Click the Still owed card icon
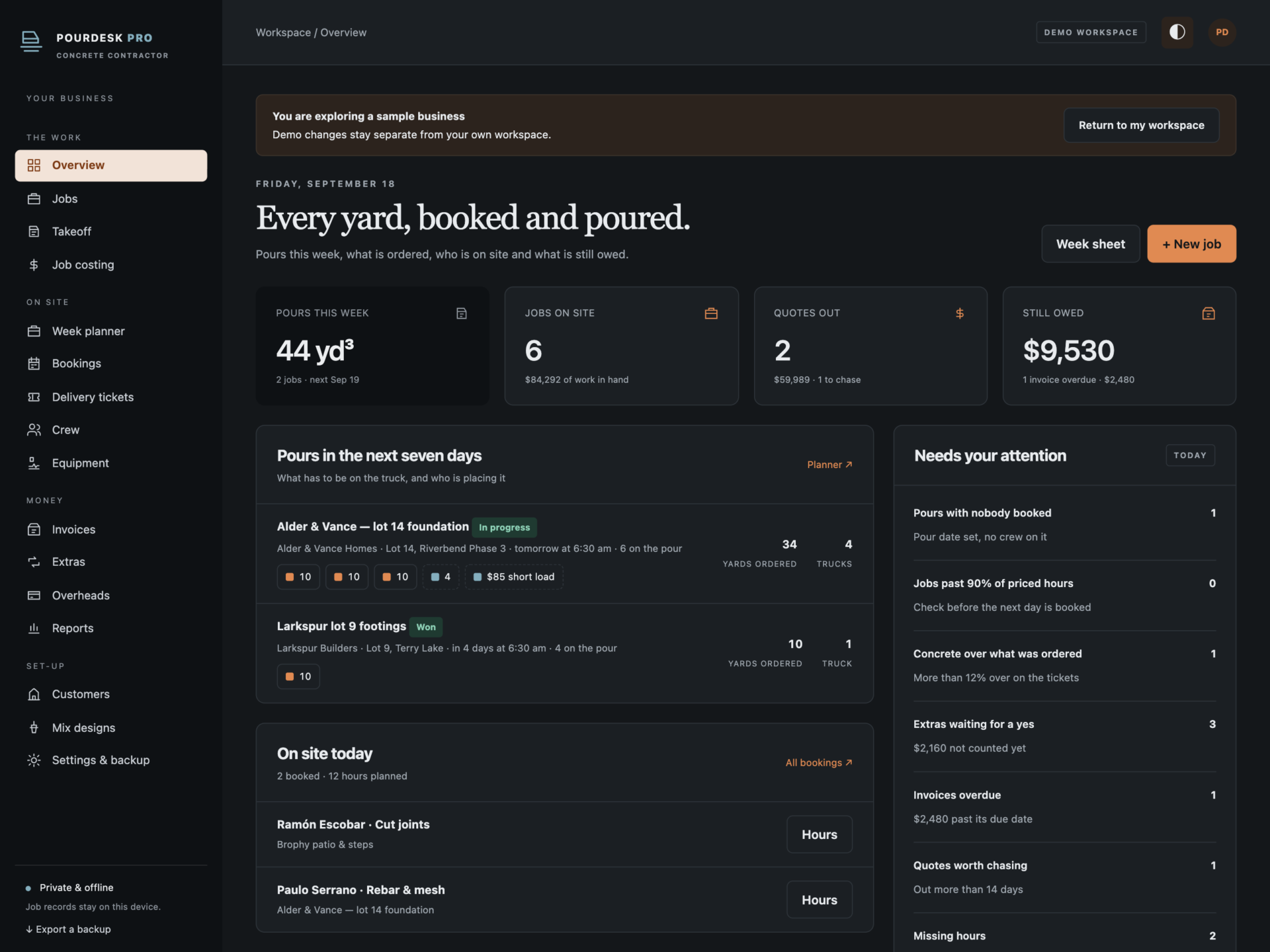The width and height of the screenshot is (1270, 952). [x=1208, y=313]
